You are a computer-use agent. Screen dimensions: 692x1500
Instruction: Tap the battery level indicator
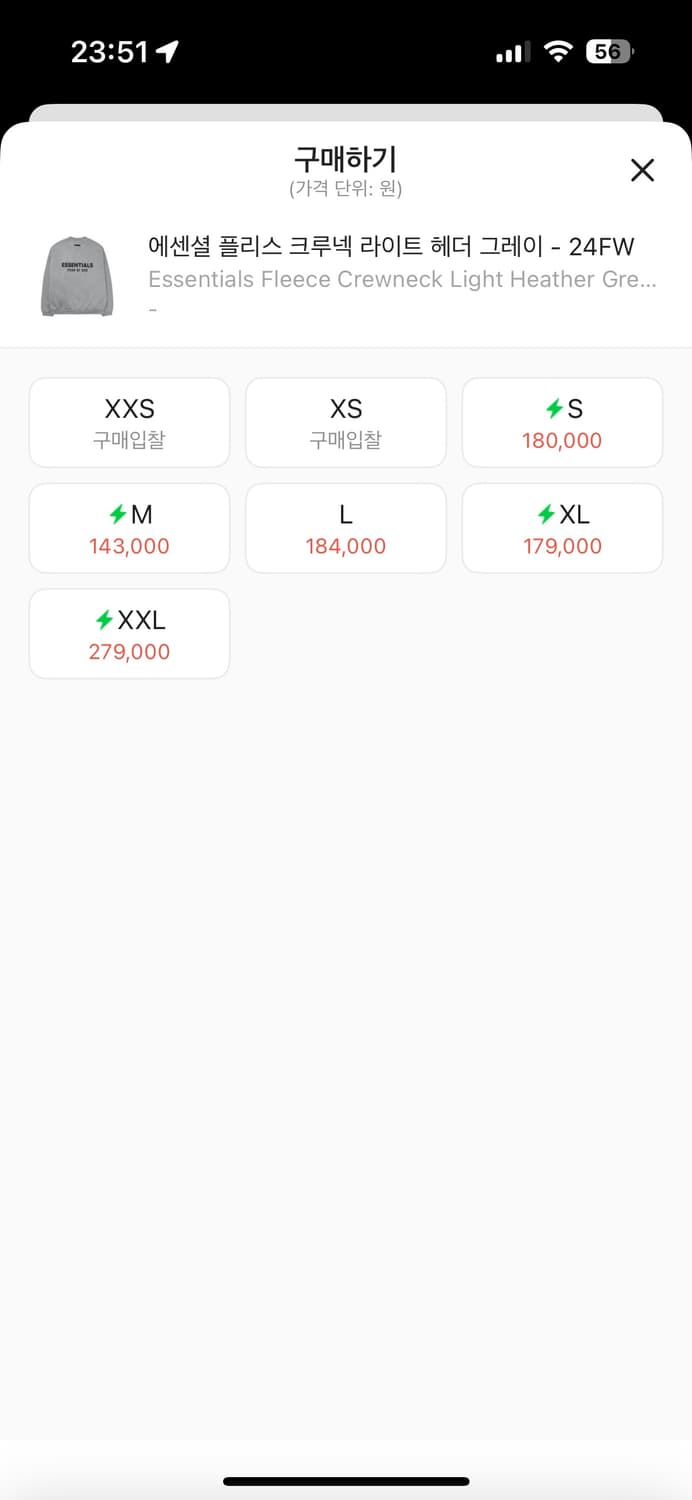[609, 52]
